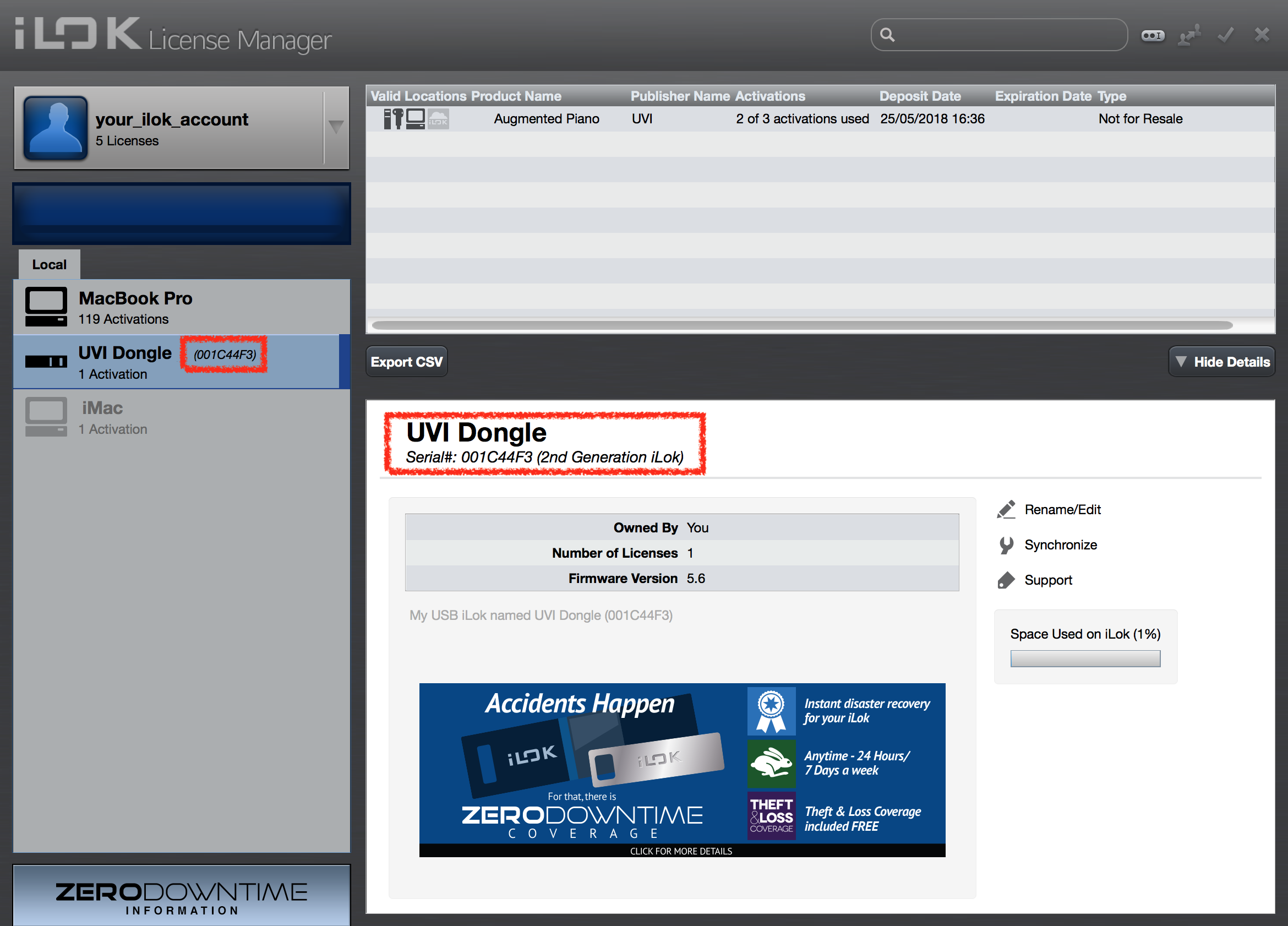Select UVI Dongle in locations list
This screenshot has width=1288, height=926.
point(182,361)
